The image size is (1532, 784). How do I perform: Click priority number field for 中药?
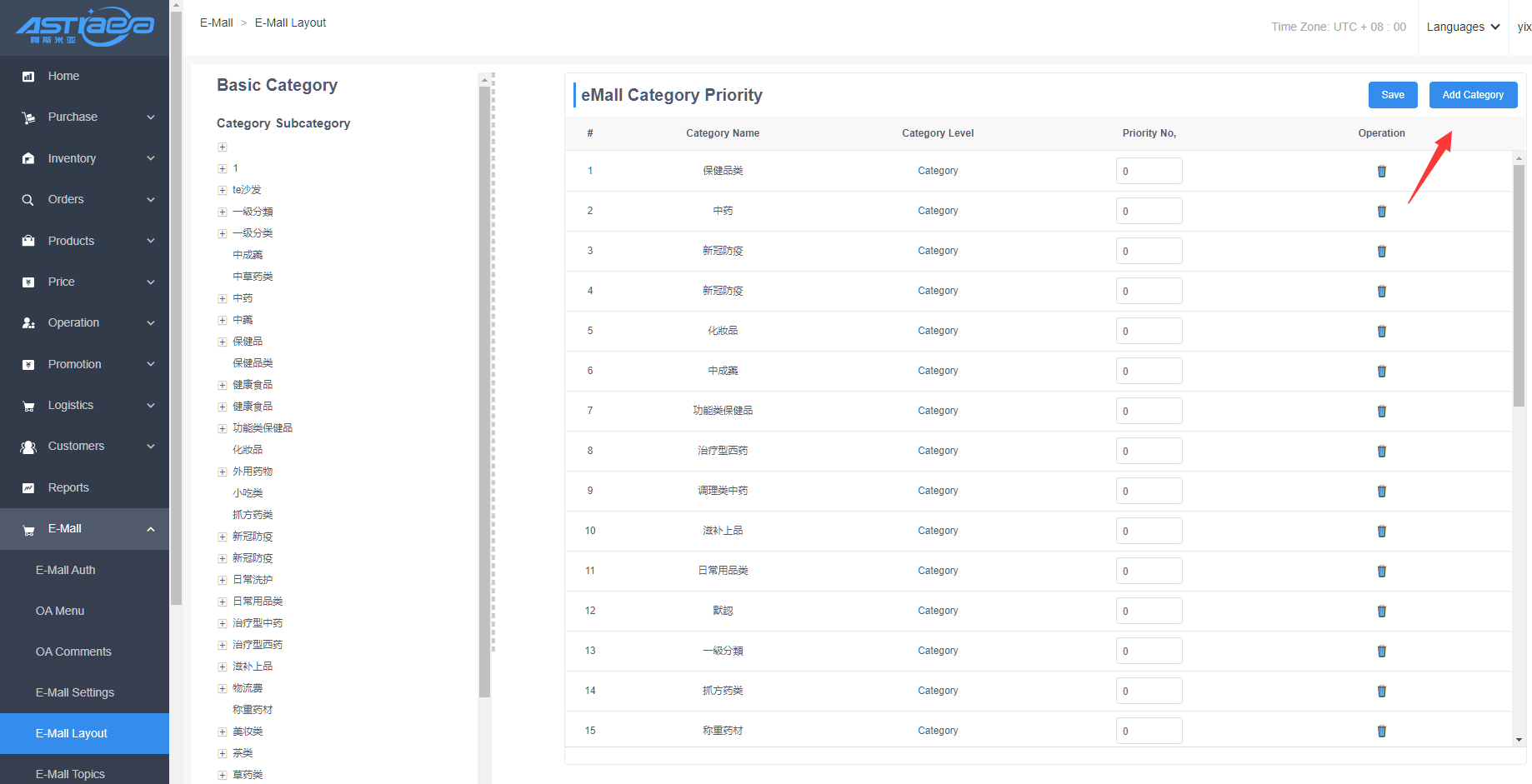[1149, 211]
